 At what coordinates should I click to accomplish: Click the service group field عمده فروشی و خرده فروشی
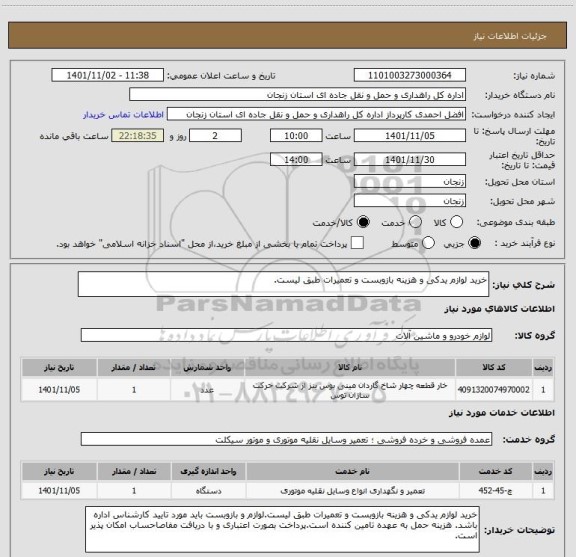coord(286,439)
